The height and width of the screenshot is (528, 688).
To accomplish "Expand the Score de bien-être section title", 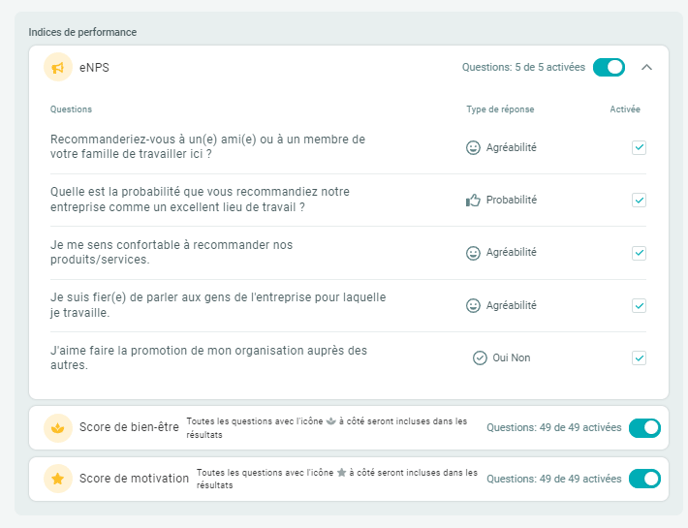I will pos(129,428).
